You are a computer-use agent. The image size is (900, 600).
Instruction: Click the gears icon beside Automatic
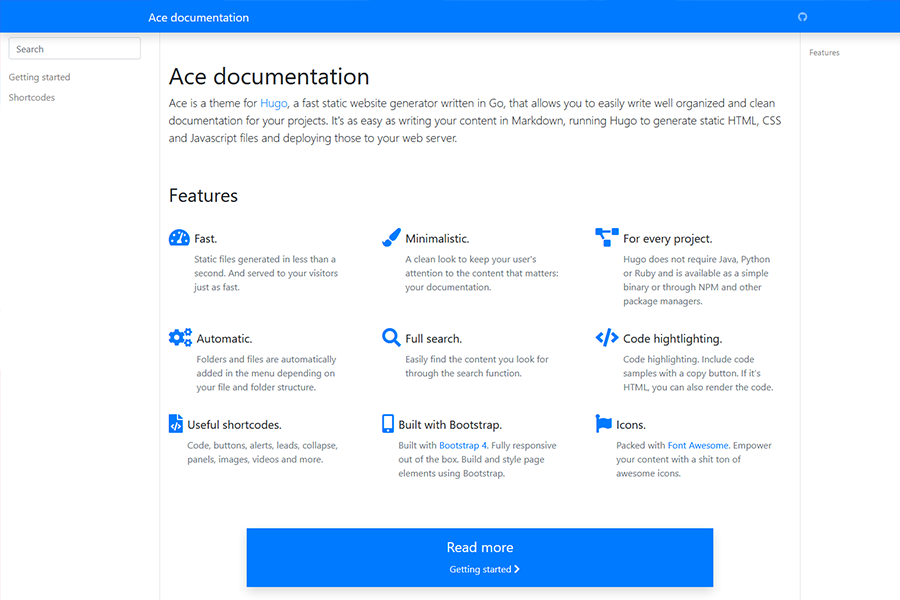(x=180, y=338)
